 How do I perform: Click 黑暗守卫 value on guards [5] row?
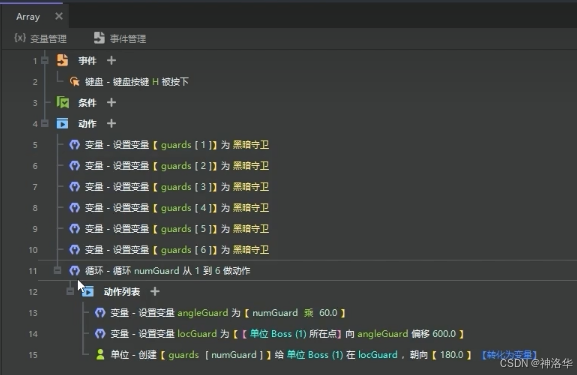pos(251,229)
